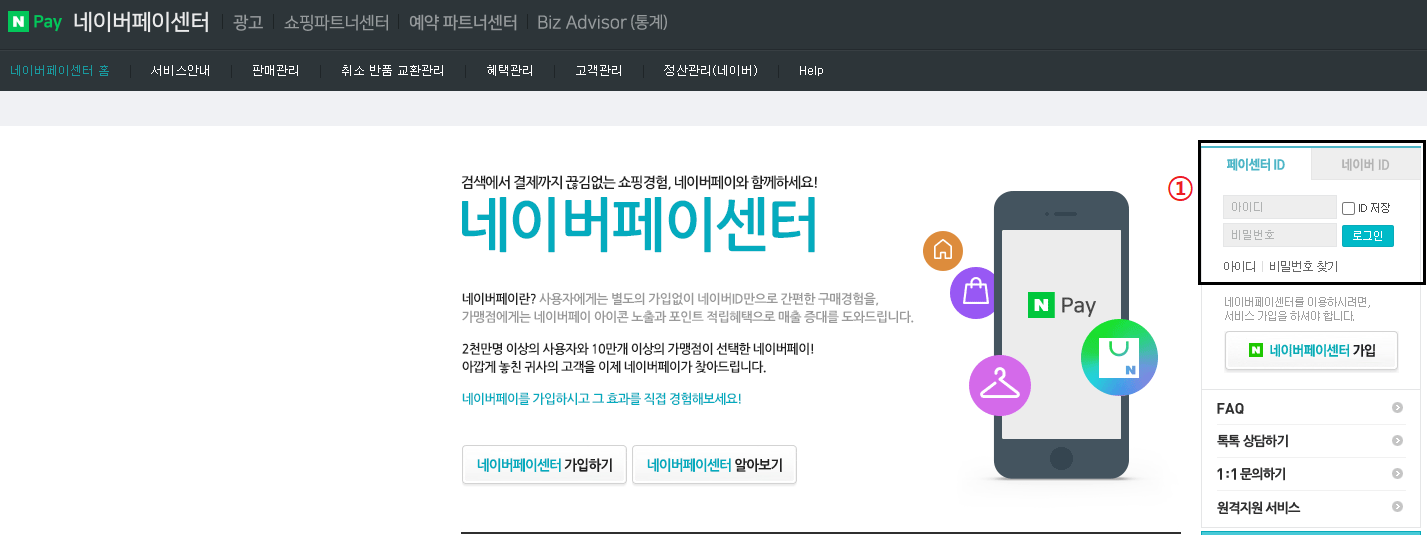The width and height of the screenshot is (1427, 535).
Task: Switch to the 네이버 ID tab
Action: [1365, 165]
